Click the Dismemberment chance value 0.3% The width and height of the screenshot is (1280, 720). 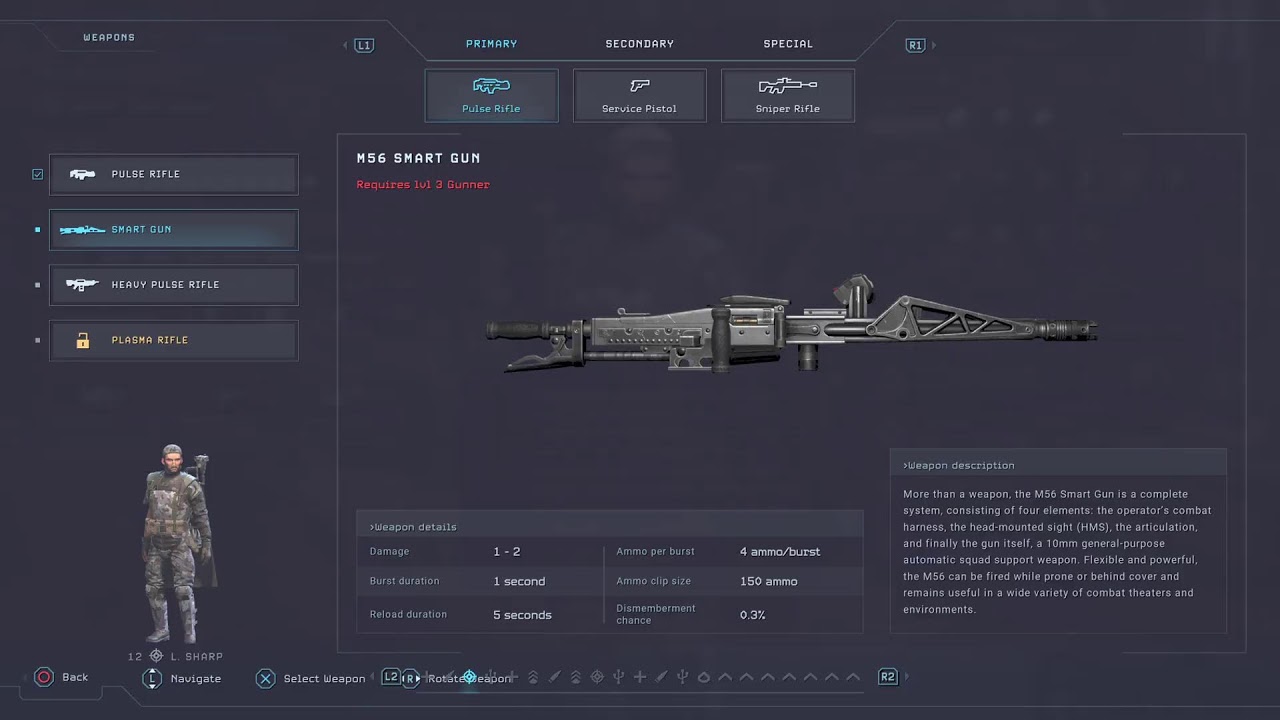point(752,615)
